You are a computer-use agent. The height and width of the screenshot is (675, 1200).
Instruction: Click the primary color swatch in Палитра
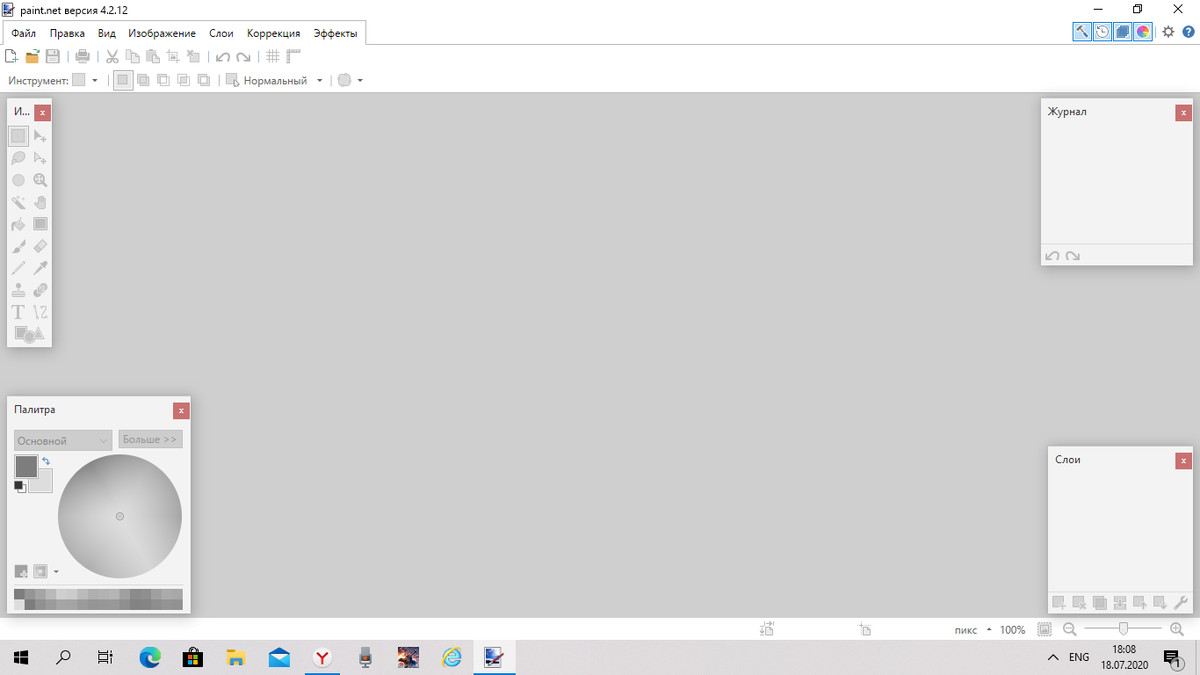(26, 466)
